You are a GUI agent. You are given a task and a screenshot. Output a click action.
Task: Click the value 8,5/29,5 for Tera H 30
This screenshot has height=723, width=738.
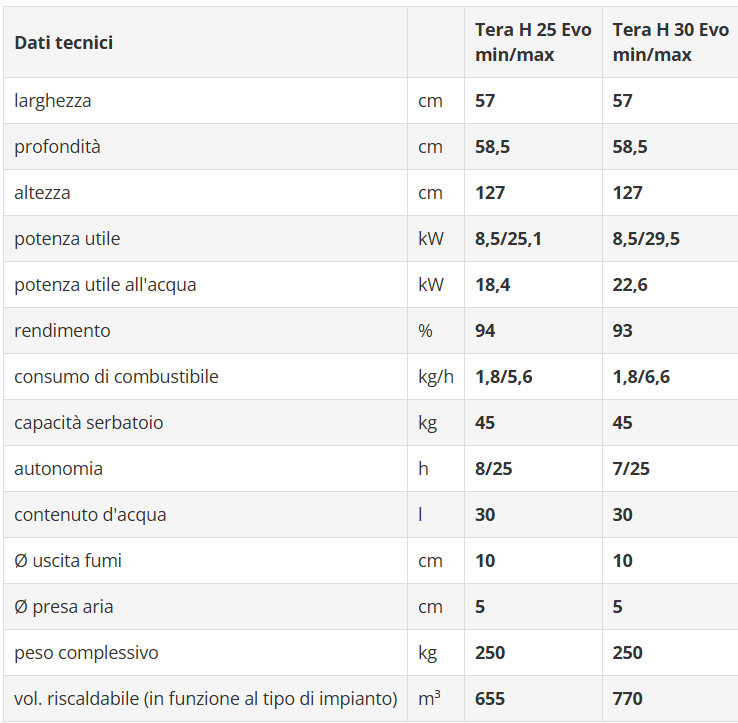coord(646,239)
